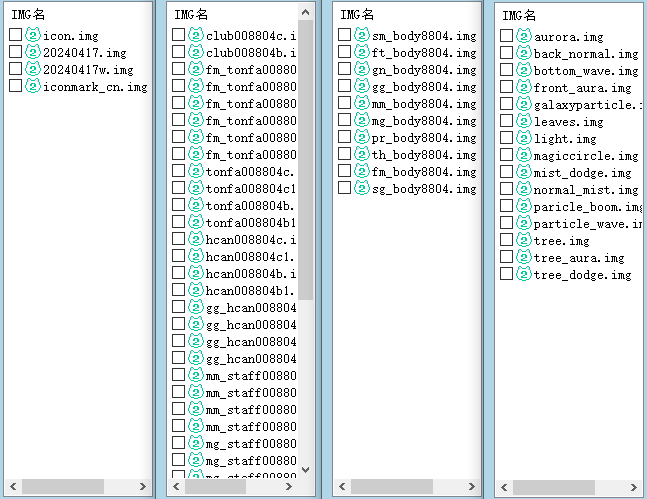This screenshot has height=499, width=647.
Task: Click the first panel's horizontal scroll left arrow
Action: [11, 486]
